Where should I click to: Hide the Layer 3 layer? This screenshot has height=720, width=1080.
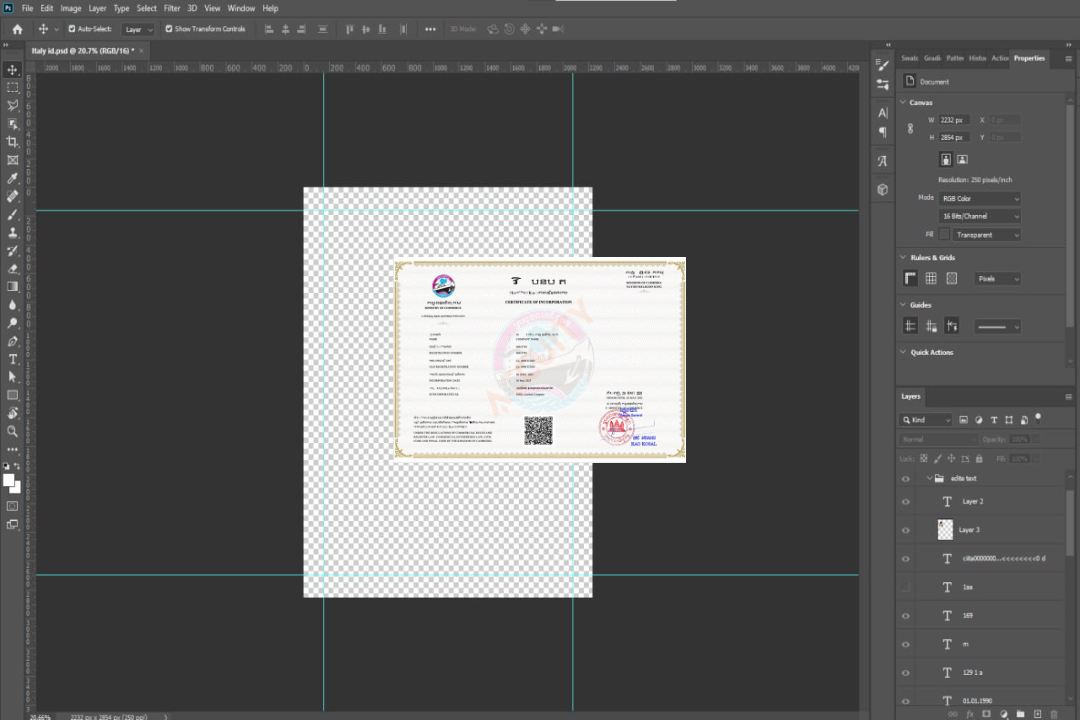[906, 530]
